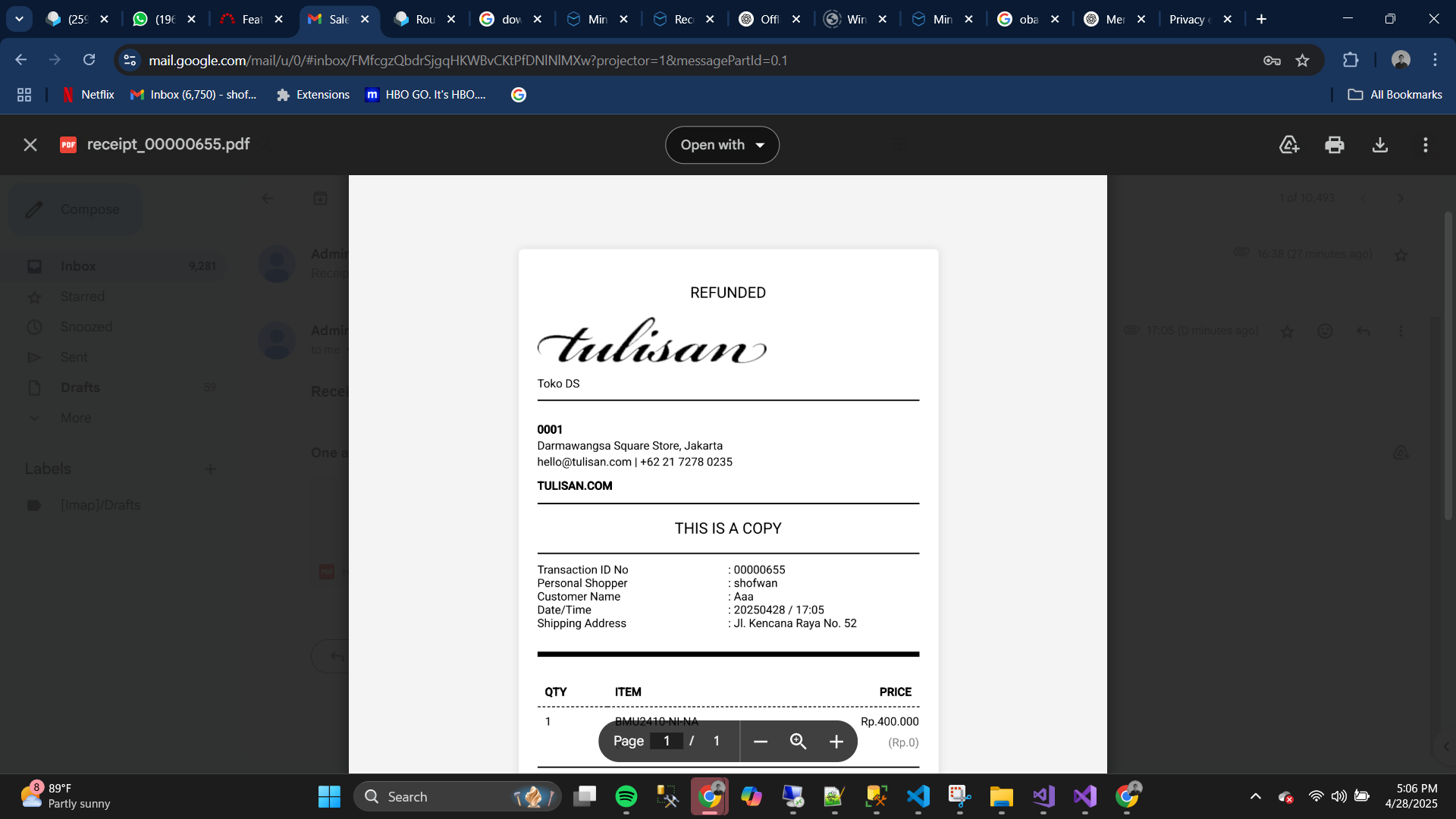Click the taskbar Search box
This screenshot has width=1456, height=819.
[457, 796]
